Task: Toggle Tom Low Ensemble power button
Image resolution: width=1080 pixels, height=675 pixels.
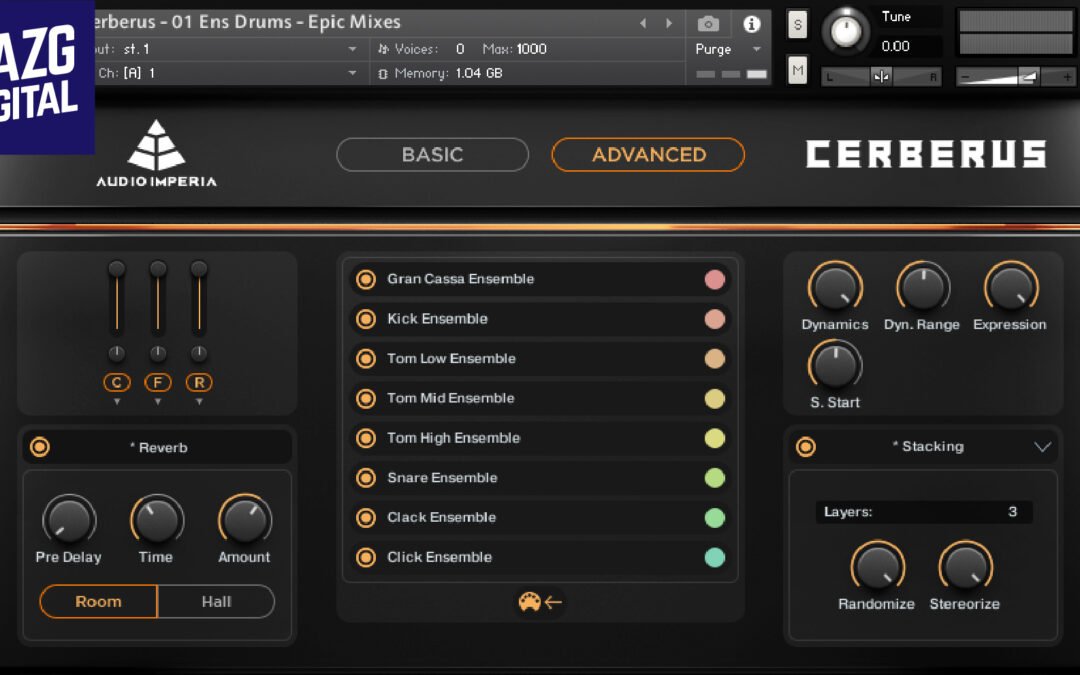Action: [366, 359]
